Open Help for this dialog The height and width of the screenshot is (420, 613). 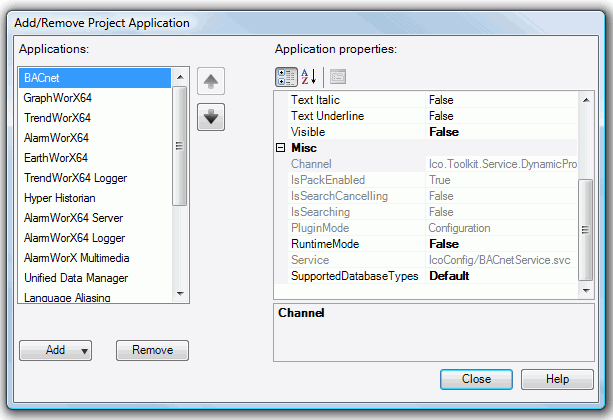[557, 379]
